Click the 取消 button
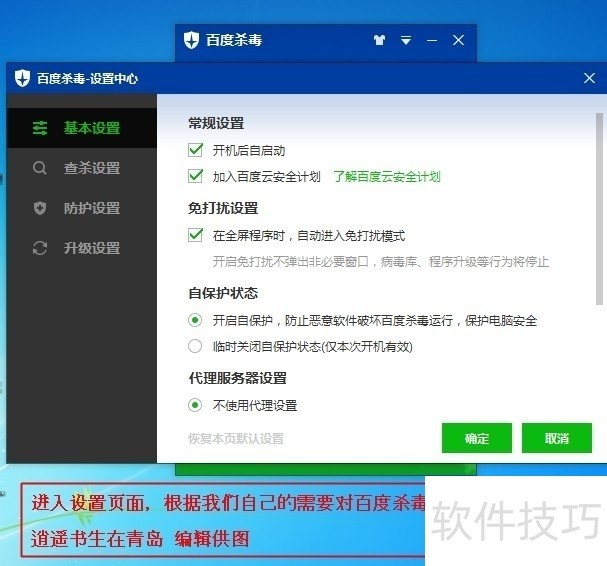The width and height of the screenshot is (607, 566). pyautogui.click(x=557, y=438)
